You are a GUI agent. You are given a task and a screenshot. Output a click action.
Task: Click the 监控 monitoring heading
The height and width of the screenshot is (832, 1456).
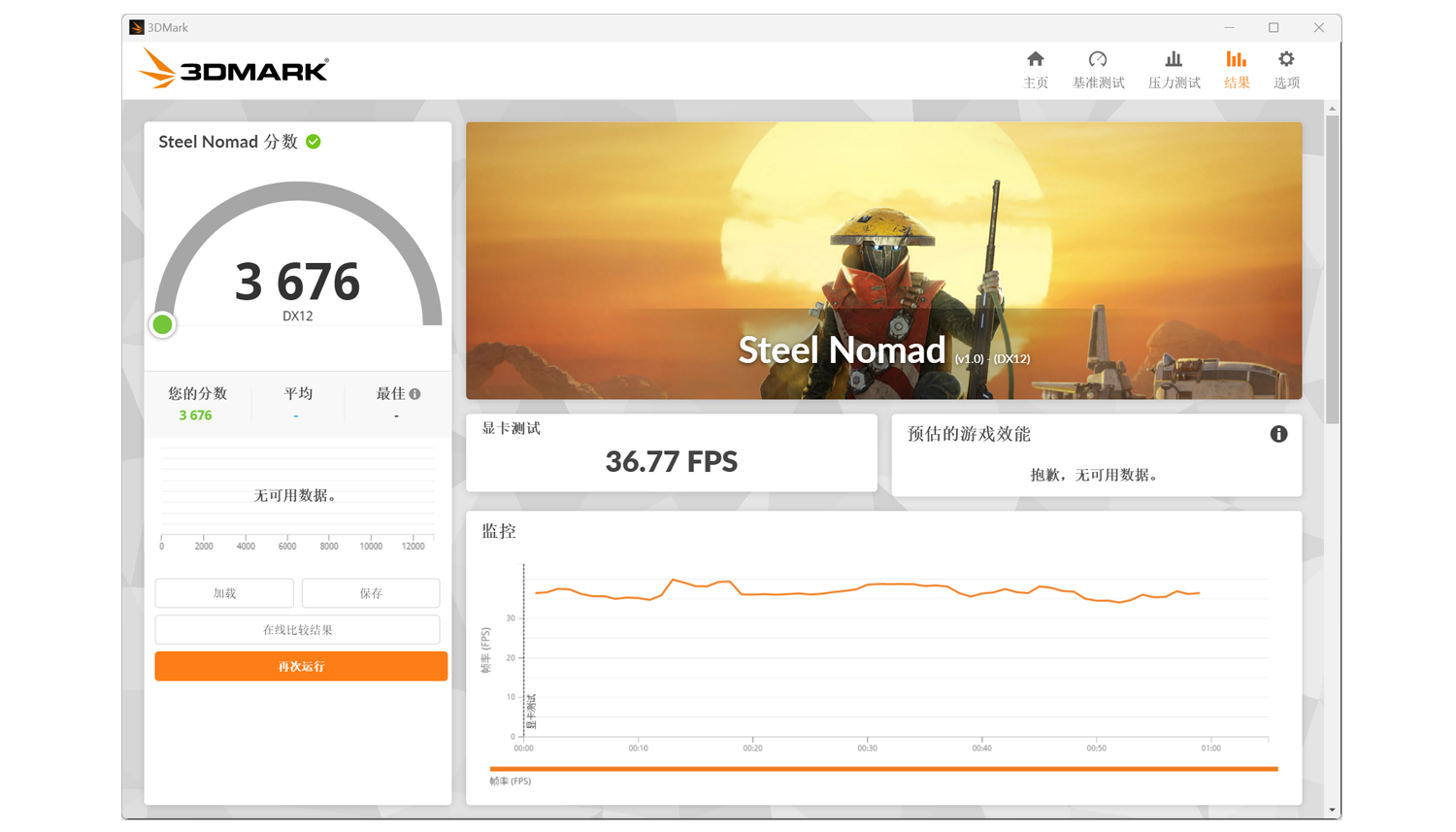click(x=499, y=531)
